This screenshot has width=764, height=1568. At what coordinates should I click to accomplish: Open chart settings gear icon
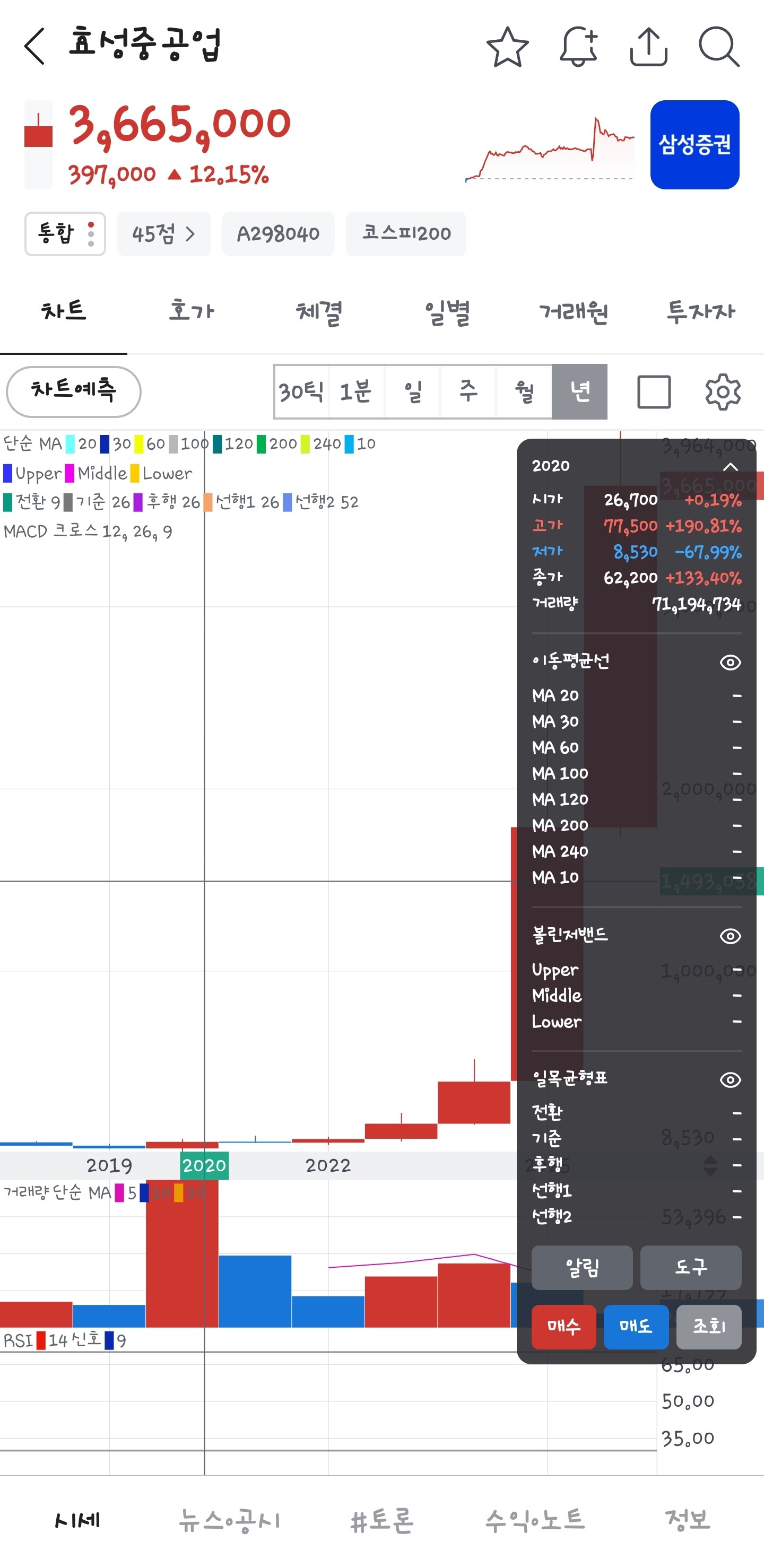(x=723, y=391)
